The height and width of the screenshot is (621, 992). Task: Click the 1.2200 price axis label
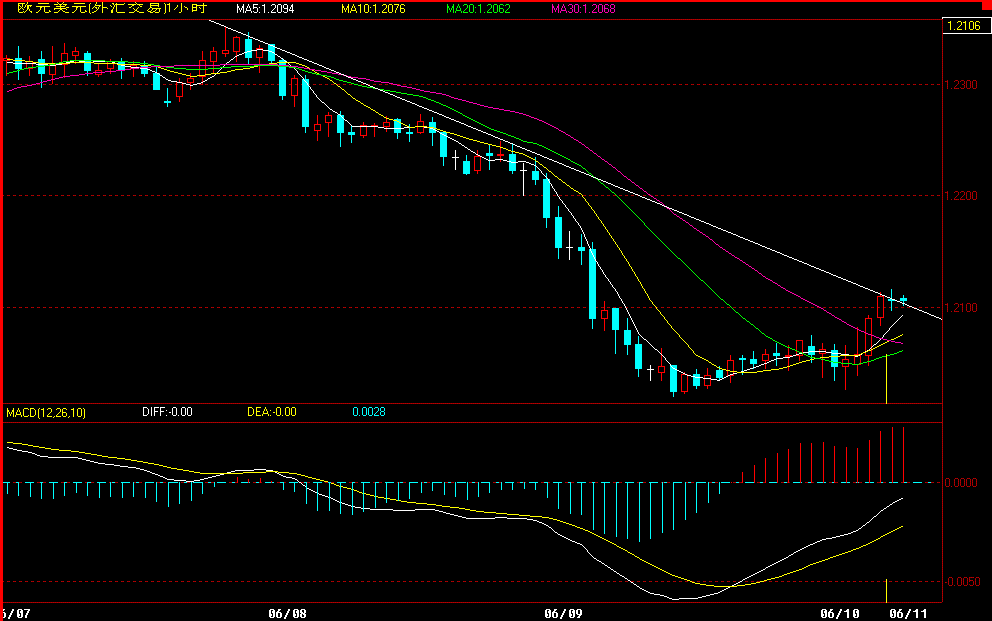(x=963, y=196)
